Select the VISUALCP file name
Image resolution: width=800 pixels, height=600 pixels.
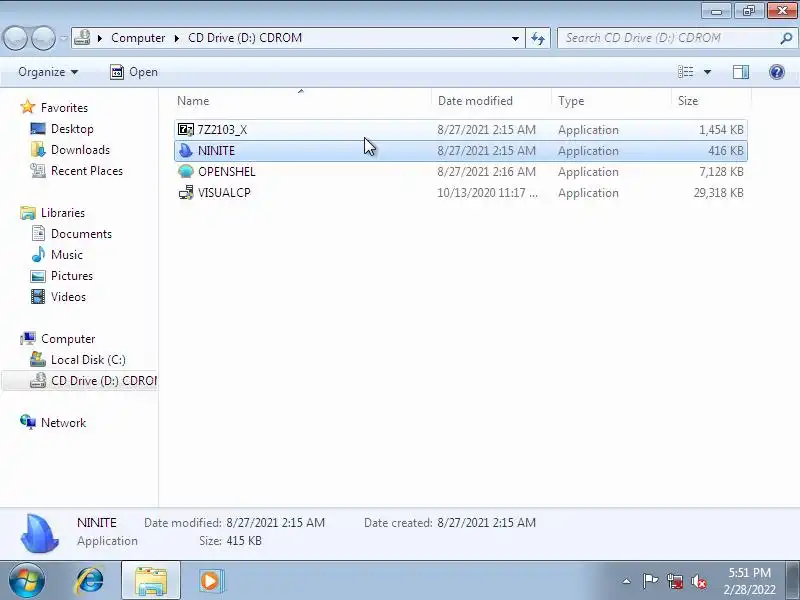coord(224,192)
